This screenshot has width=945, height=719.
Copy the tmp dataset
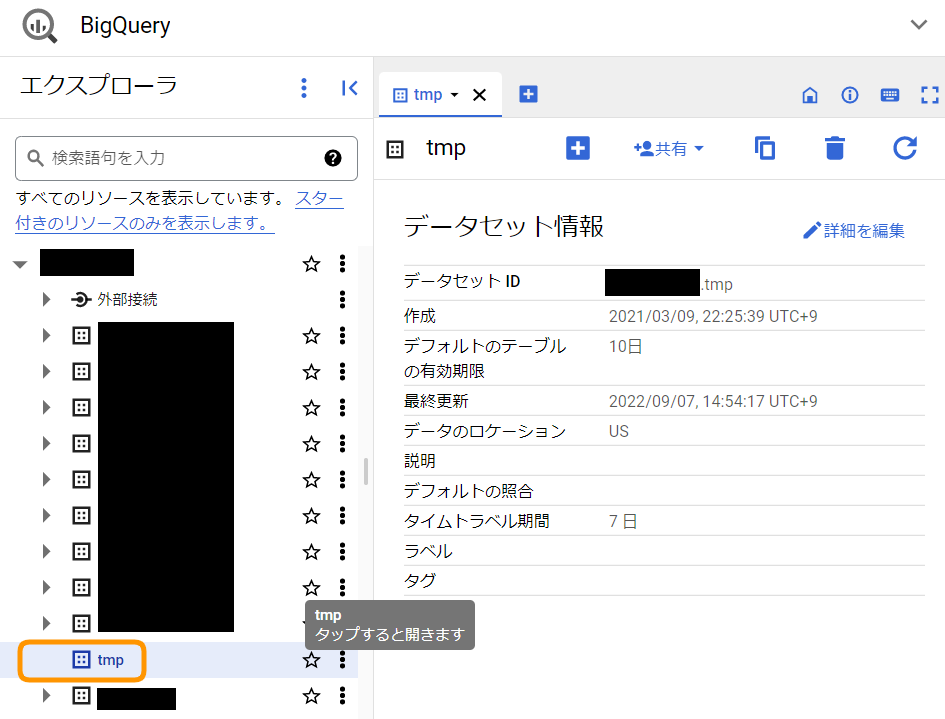tap(765, 148)
